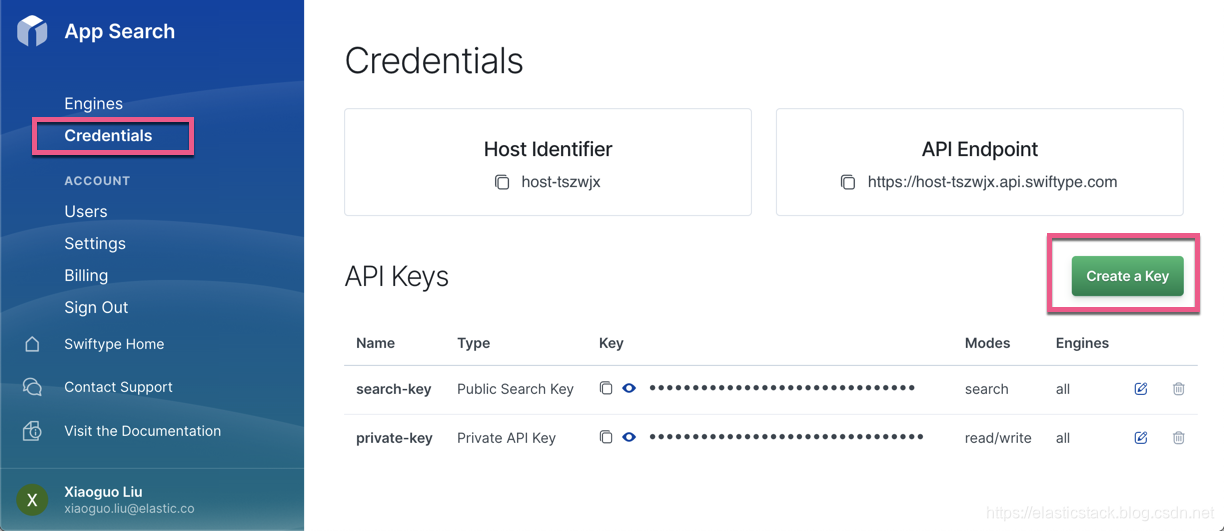This screenshot has height=531, width=1224.
Task: Copy the API Endpoint URL
Action: tap(848, 182)
